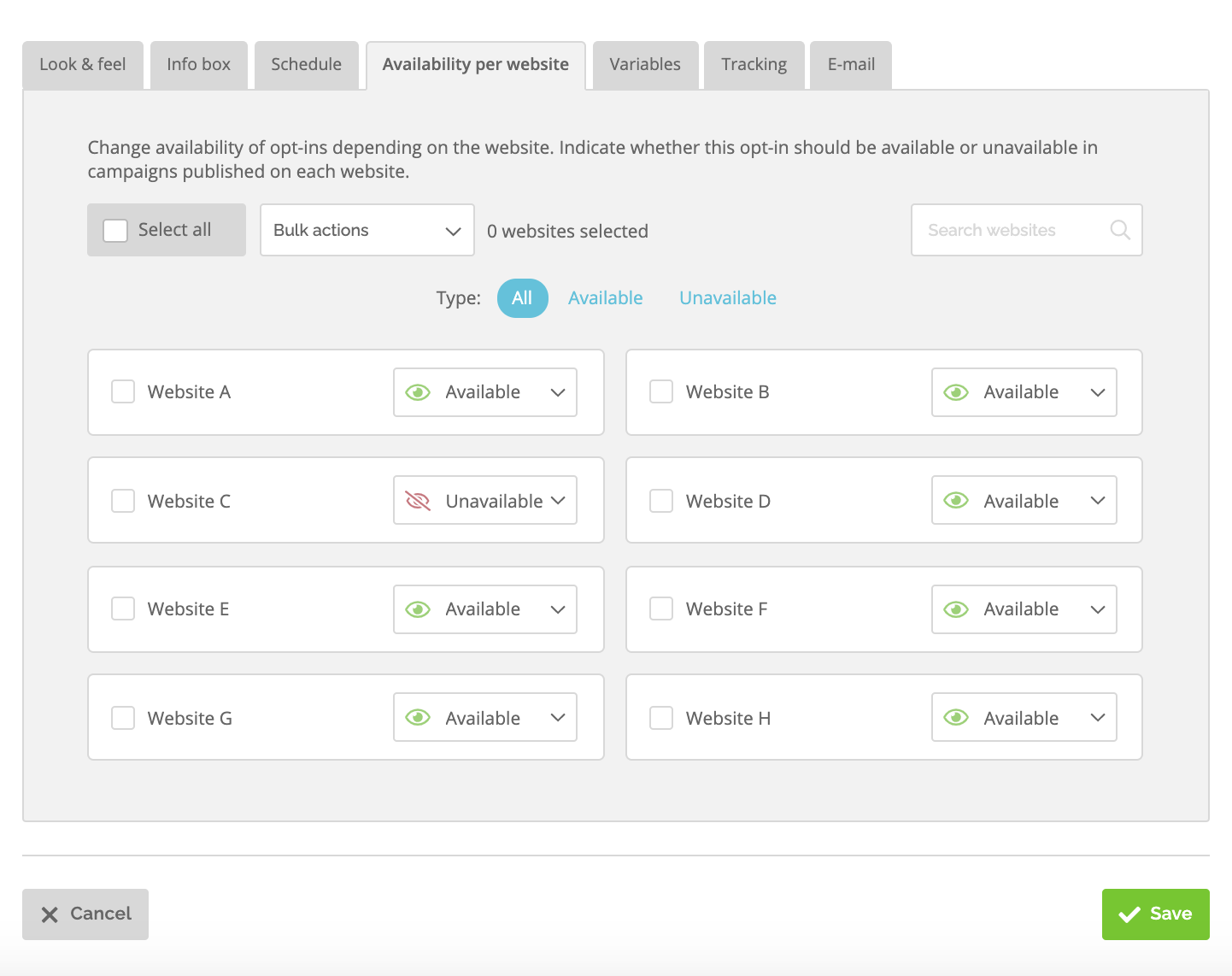This screenshot has height=976, width=1232.
Task: Check the Website A checkbox
Action: (123, 391)
